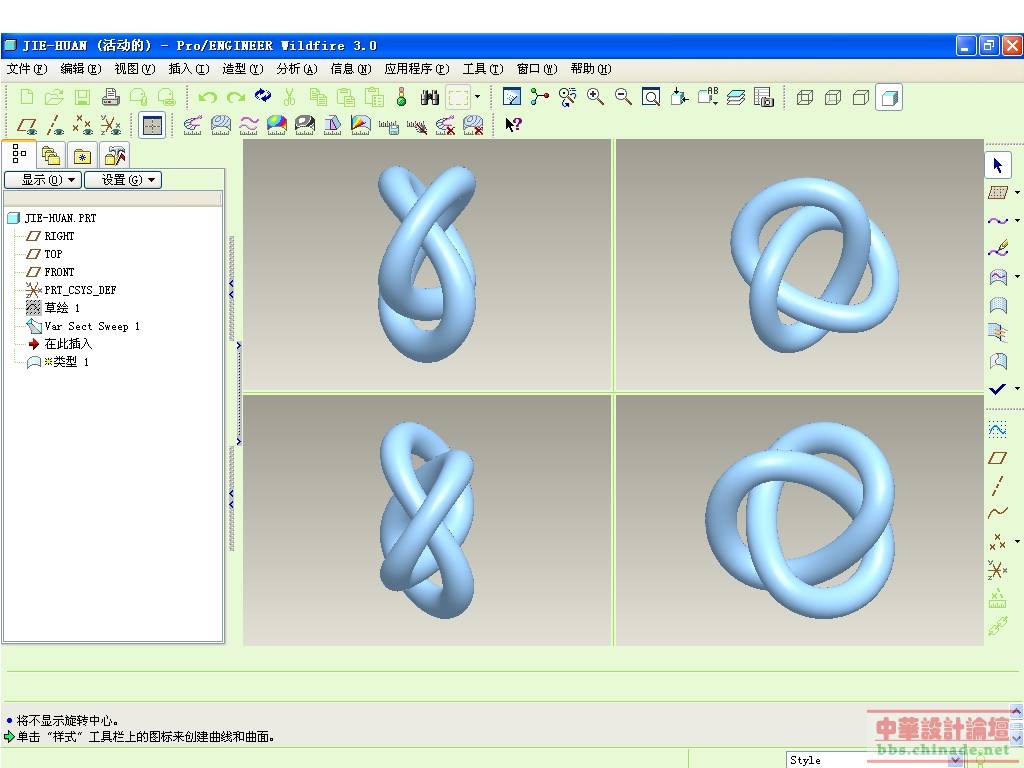
Task: Open the 设置(G) dropdown
Action: 123,180
